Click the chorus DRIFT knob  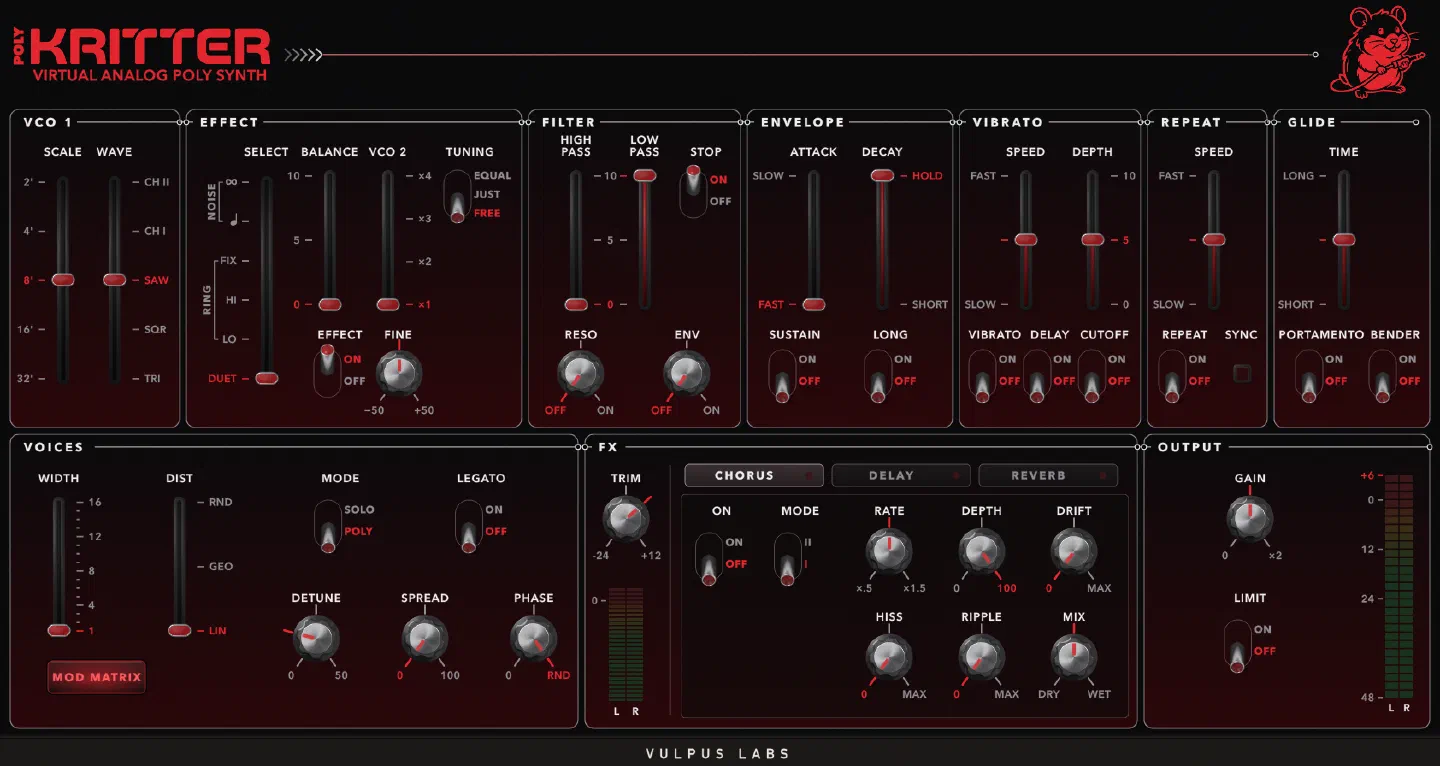click(x=1074, y=551)
